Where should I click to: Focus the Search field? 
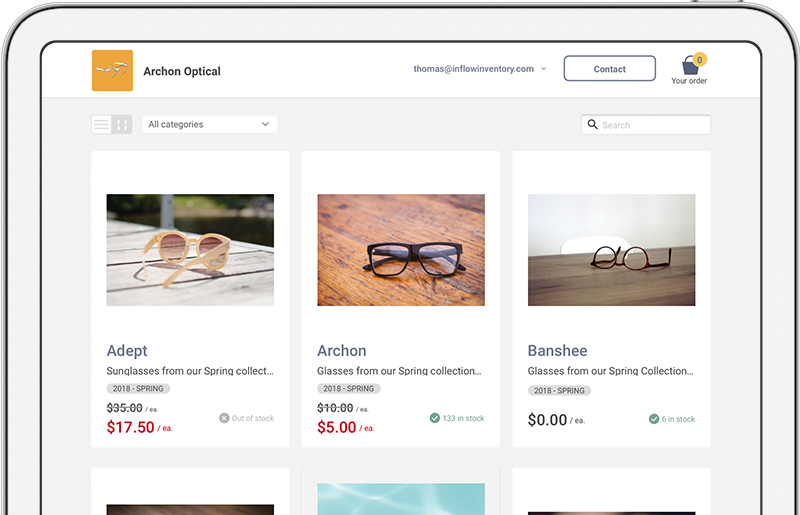646,125
